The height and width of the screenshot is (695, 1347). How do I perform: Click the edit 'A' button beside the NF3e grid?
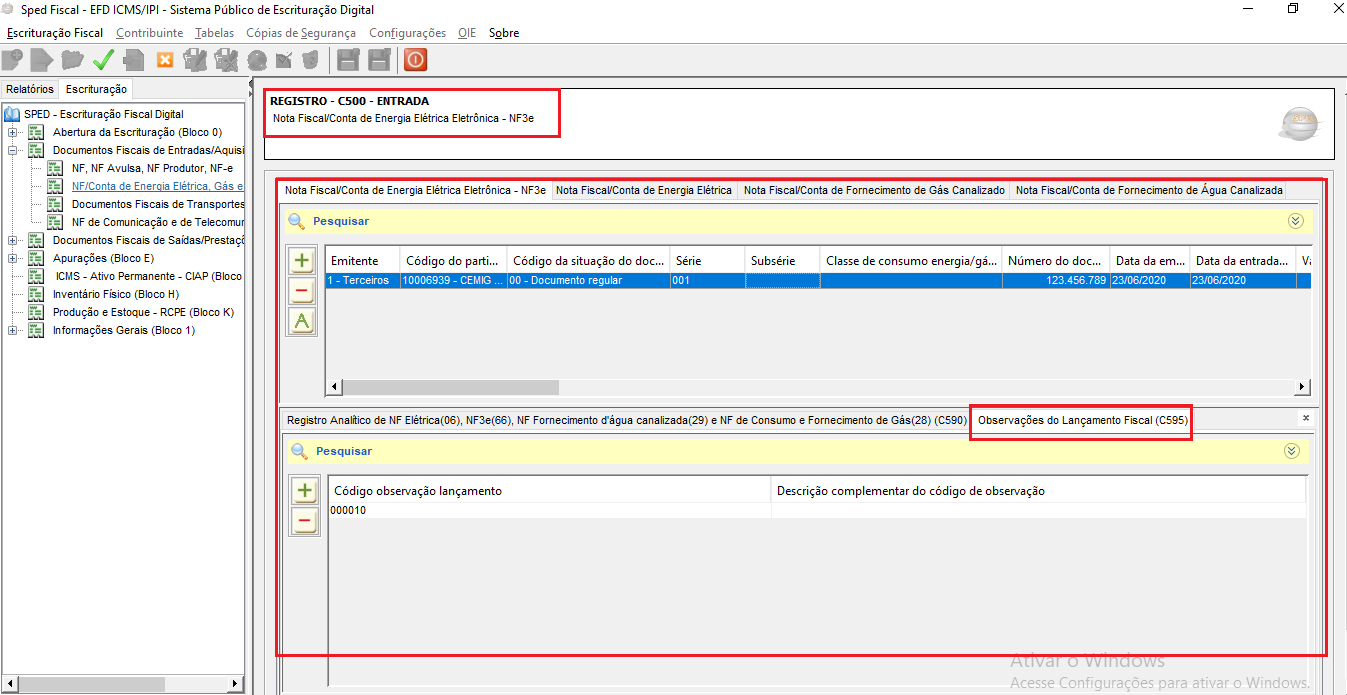(x=303, y=321)
